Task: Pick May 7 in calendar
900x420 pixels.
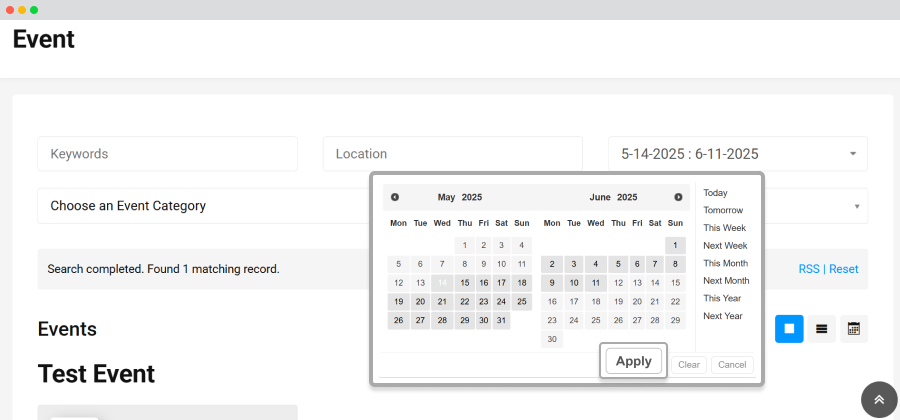Action: point(442,265)
